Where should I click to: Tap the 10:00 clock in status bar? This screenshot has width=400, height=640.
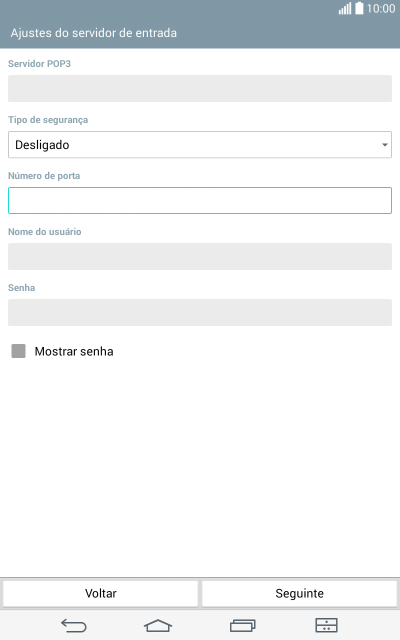(x=381, y=9)
